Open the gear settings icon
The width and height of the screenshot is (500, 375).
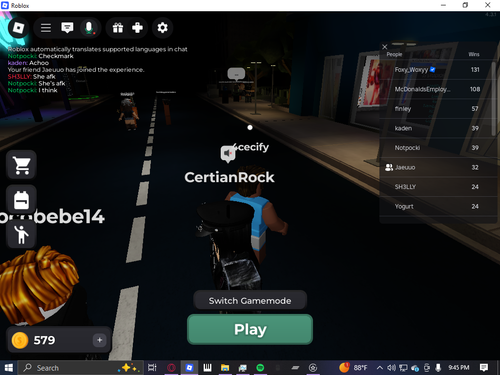tap(162, 28)
